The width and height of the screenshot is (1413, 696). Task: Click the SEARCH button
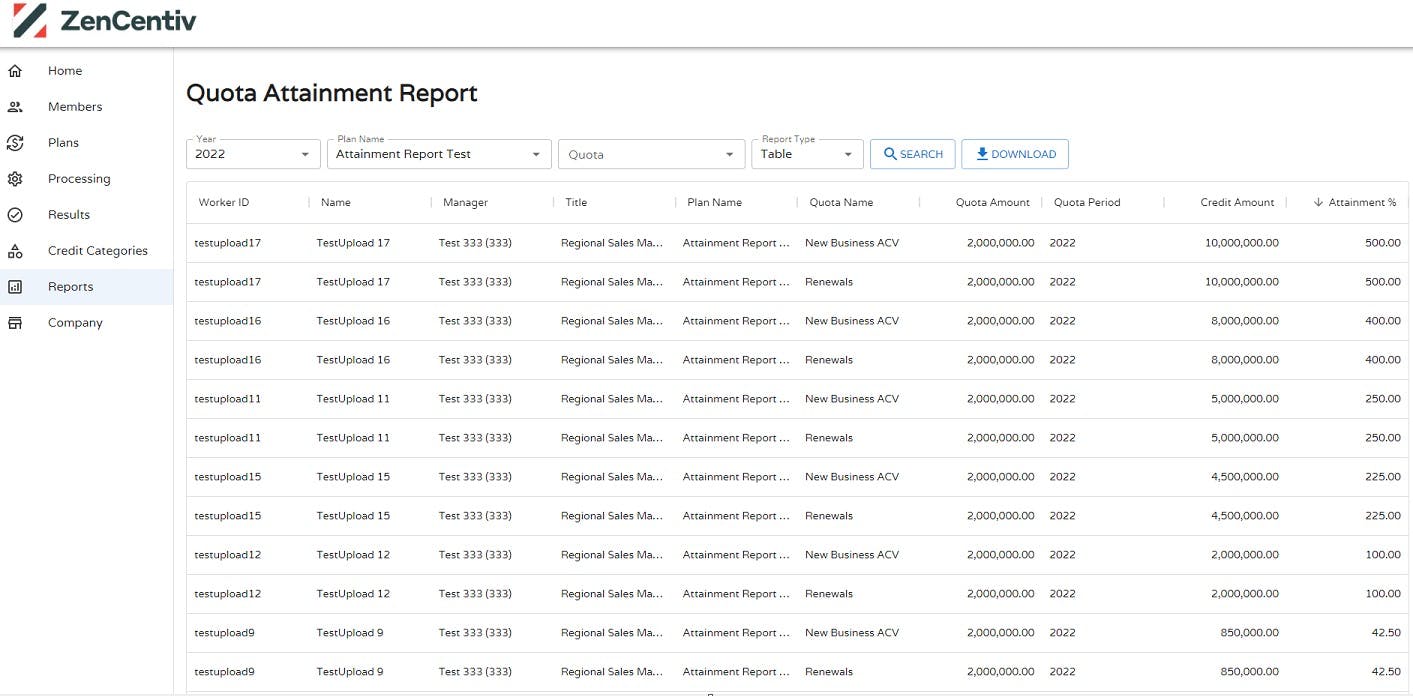pyautogui.click(x=912, y=154)
